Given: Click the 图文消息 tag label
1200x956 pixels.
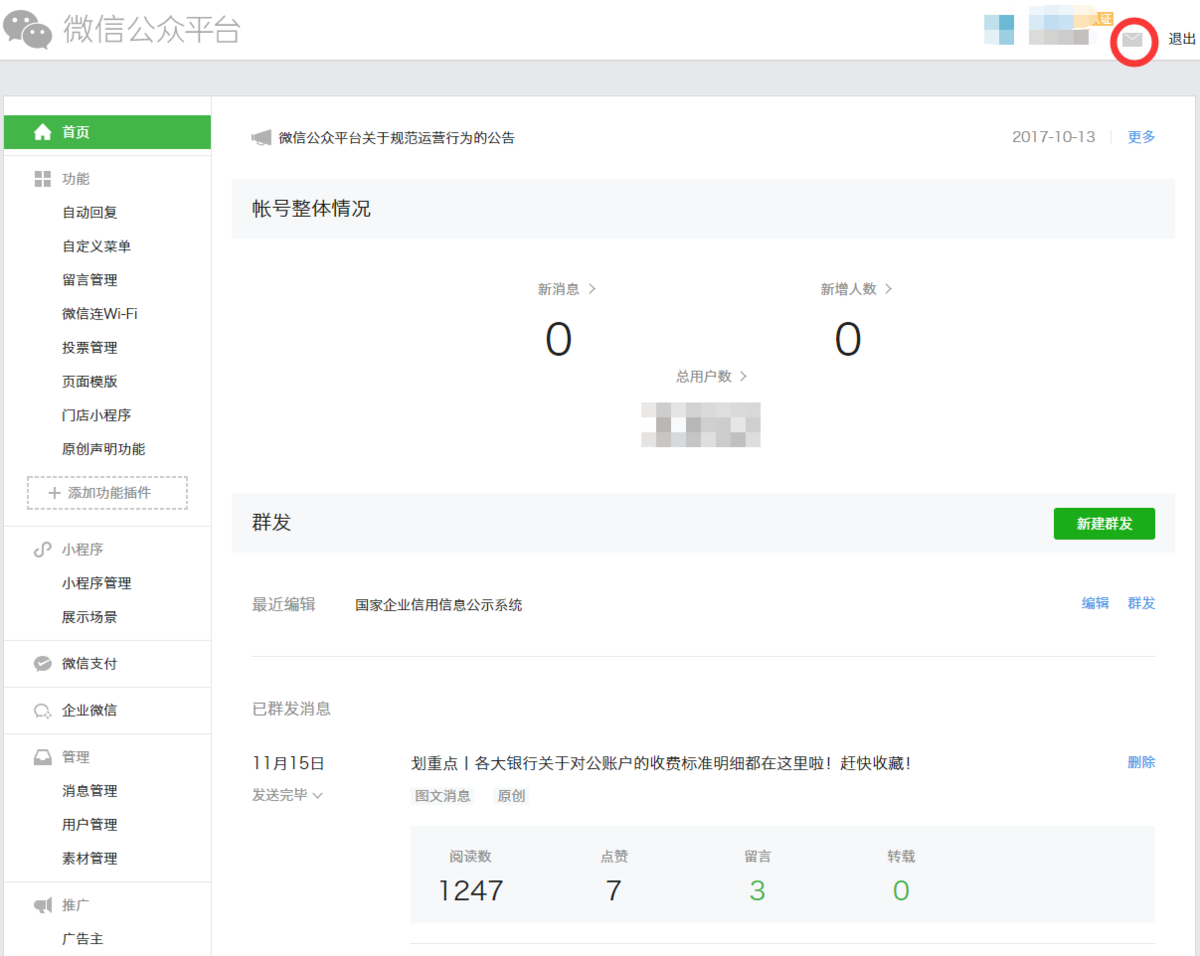Looking at the screenshot, I should 443,797.
